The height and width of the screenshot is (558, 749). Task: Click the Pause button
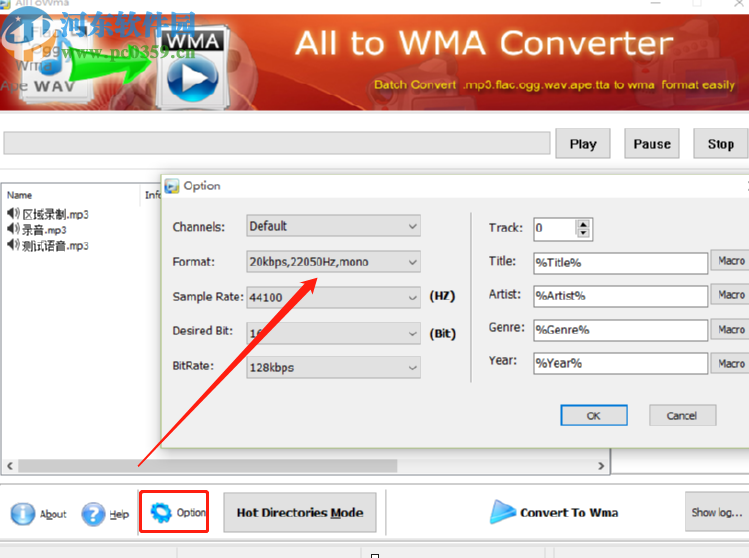(x=652, y=144)
